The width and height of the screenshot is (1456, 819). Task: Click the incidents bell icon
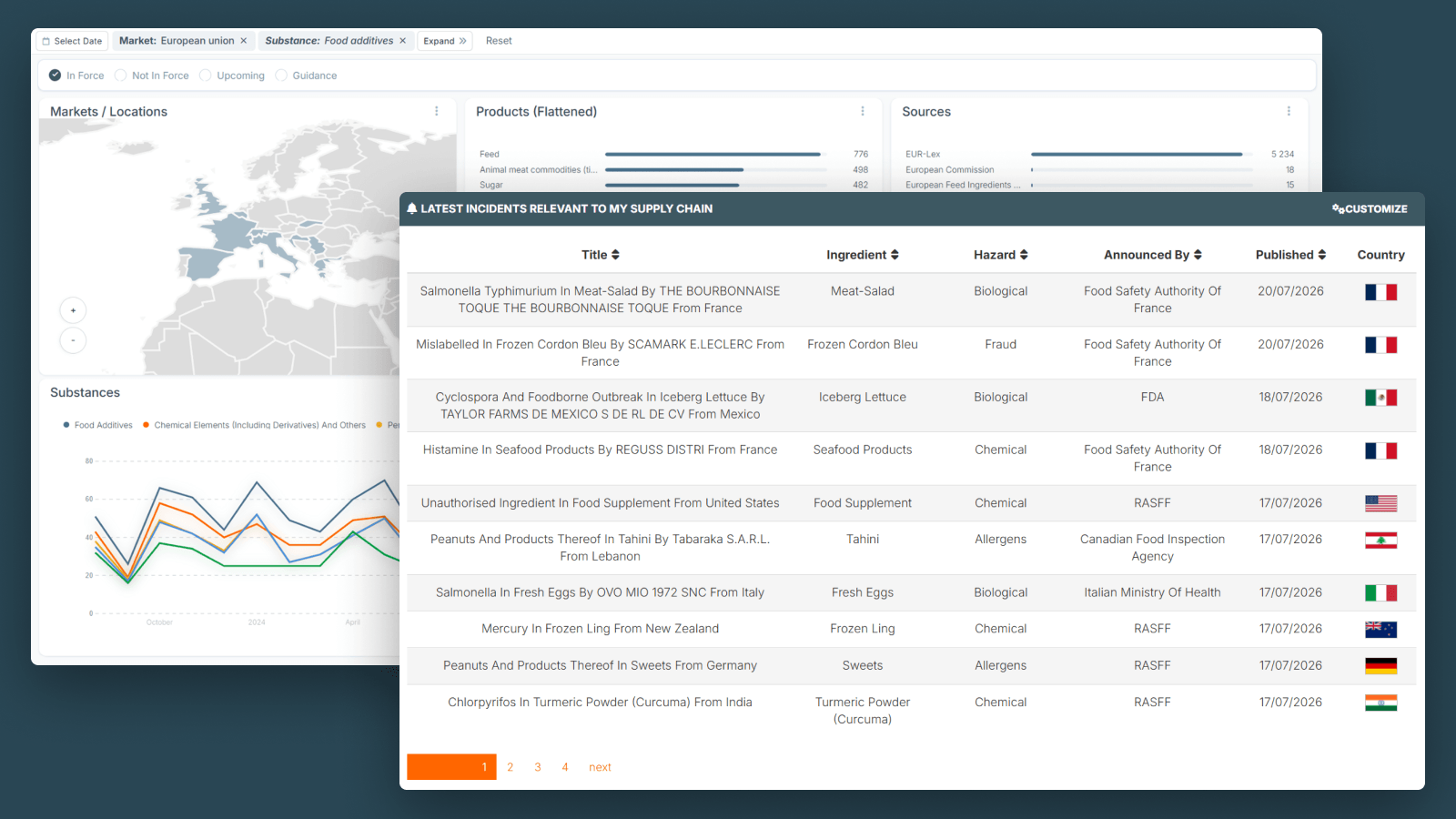[411, 208]
